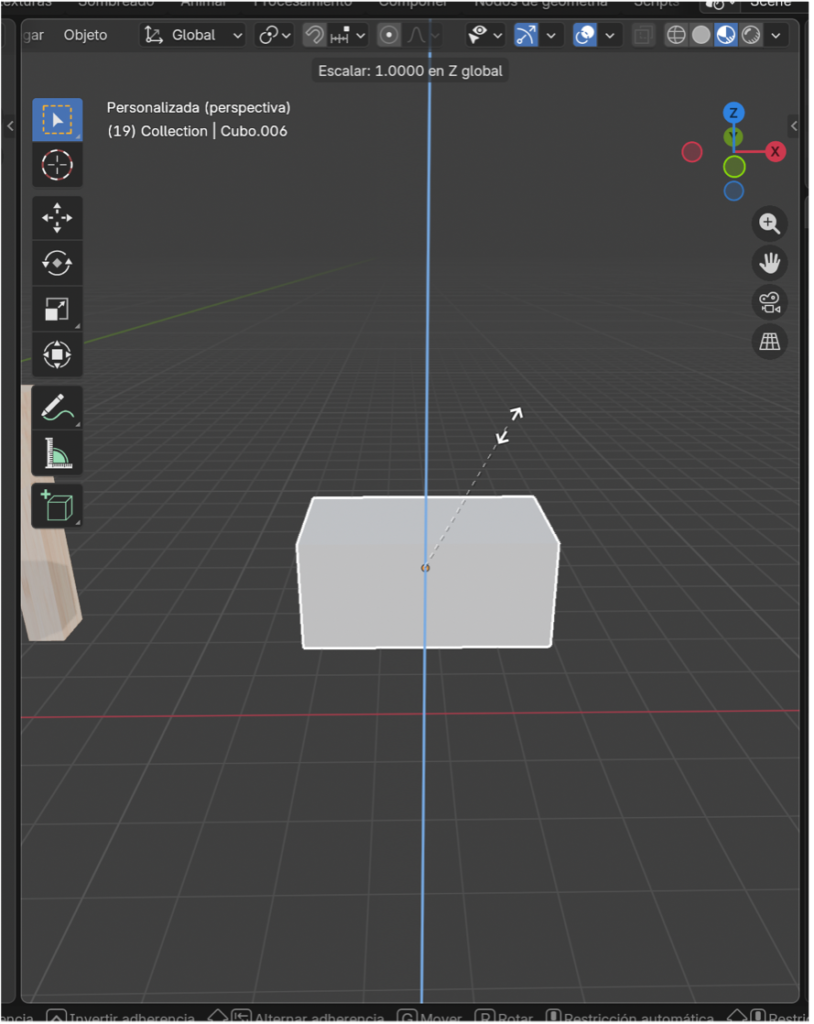The width and height of the screenshot is (814, 1024).
Task: Switch perspective/orthographic with the grid button
Action: [x=769, y=342]
